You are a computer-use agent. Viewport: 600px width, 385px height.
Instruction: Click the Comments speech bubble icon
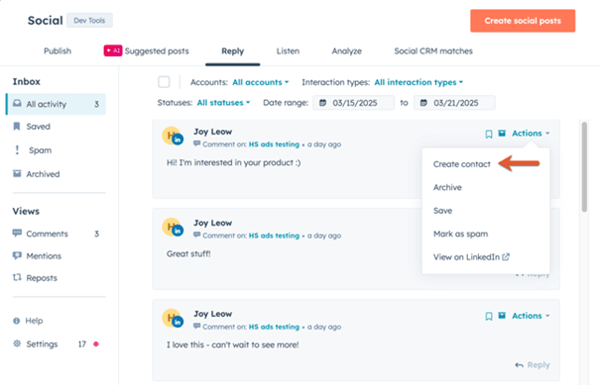[17, 233]
